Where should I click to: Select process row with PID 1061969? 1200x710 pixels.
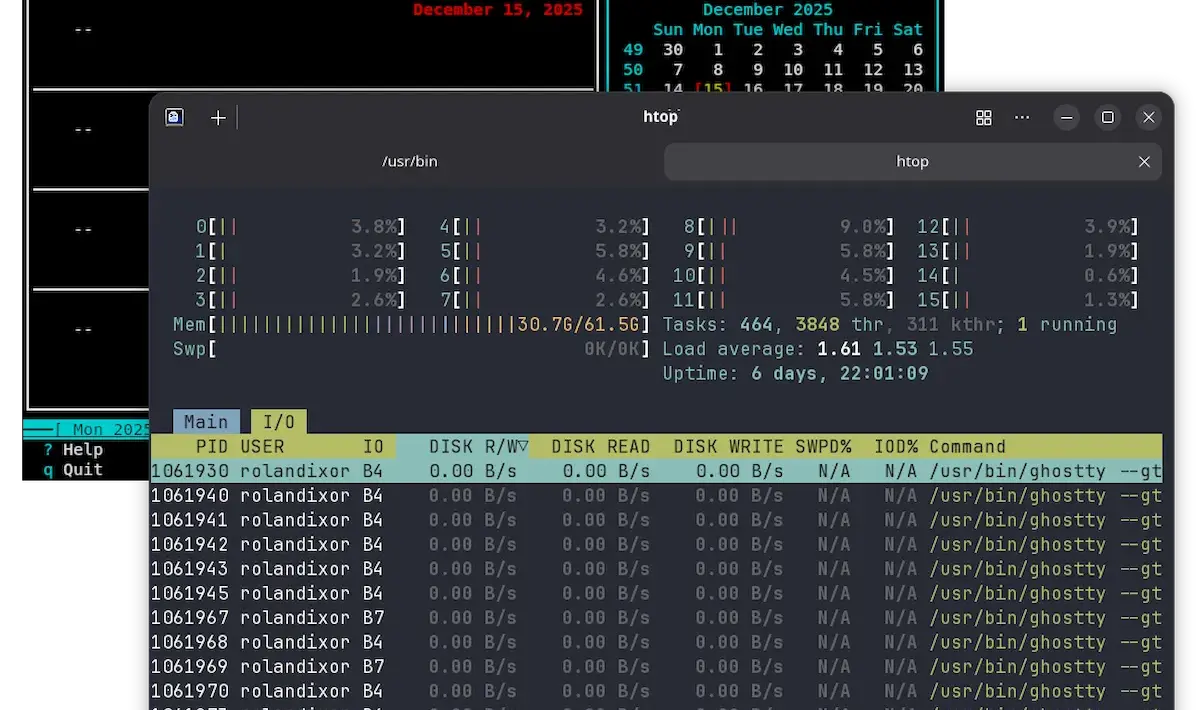pyautogui.click(x=656, y=667)
